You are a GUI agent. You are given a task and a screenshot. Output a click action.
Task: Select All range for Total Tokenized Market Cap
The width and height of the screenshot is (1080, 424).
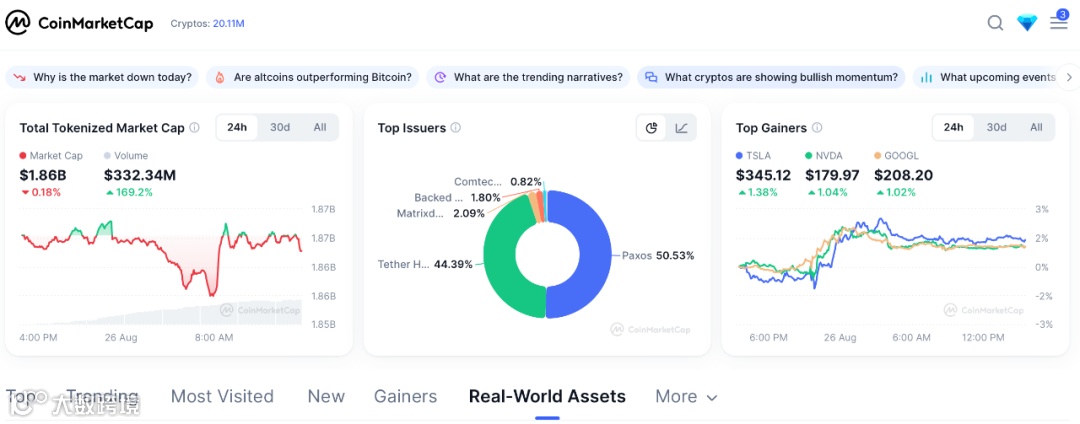tap(320, 127)
